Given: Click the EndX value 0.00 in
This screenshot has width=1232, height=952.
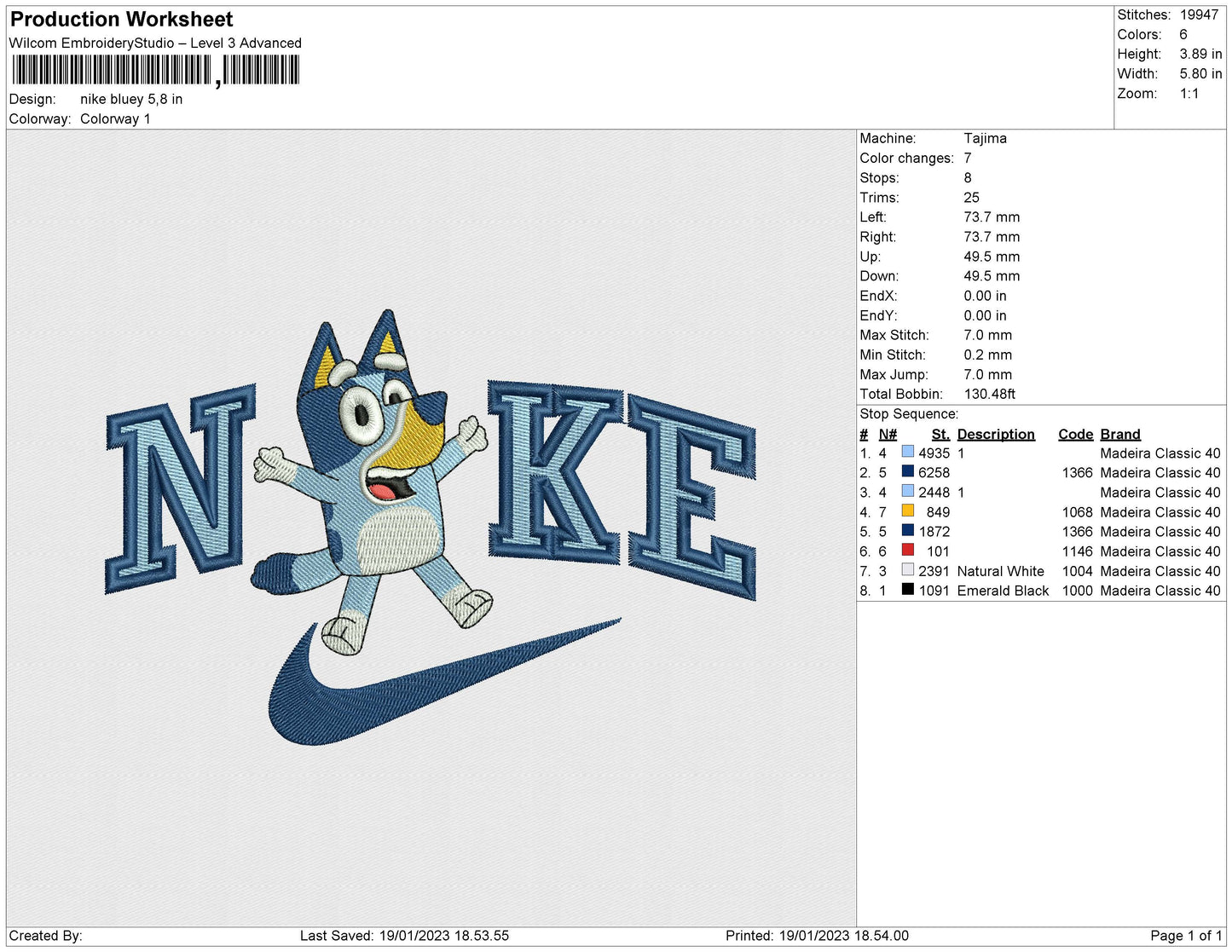Looking at the screenshot, I should tap(985, 296).
